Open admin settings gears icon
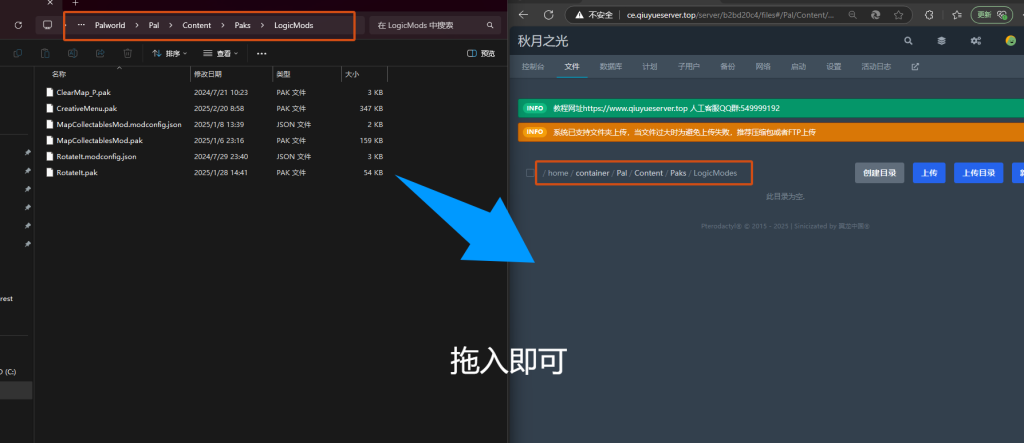Screen dimensions: 1024x443 click(976, 41)
